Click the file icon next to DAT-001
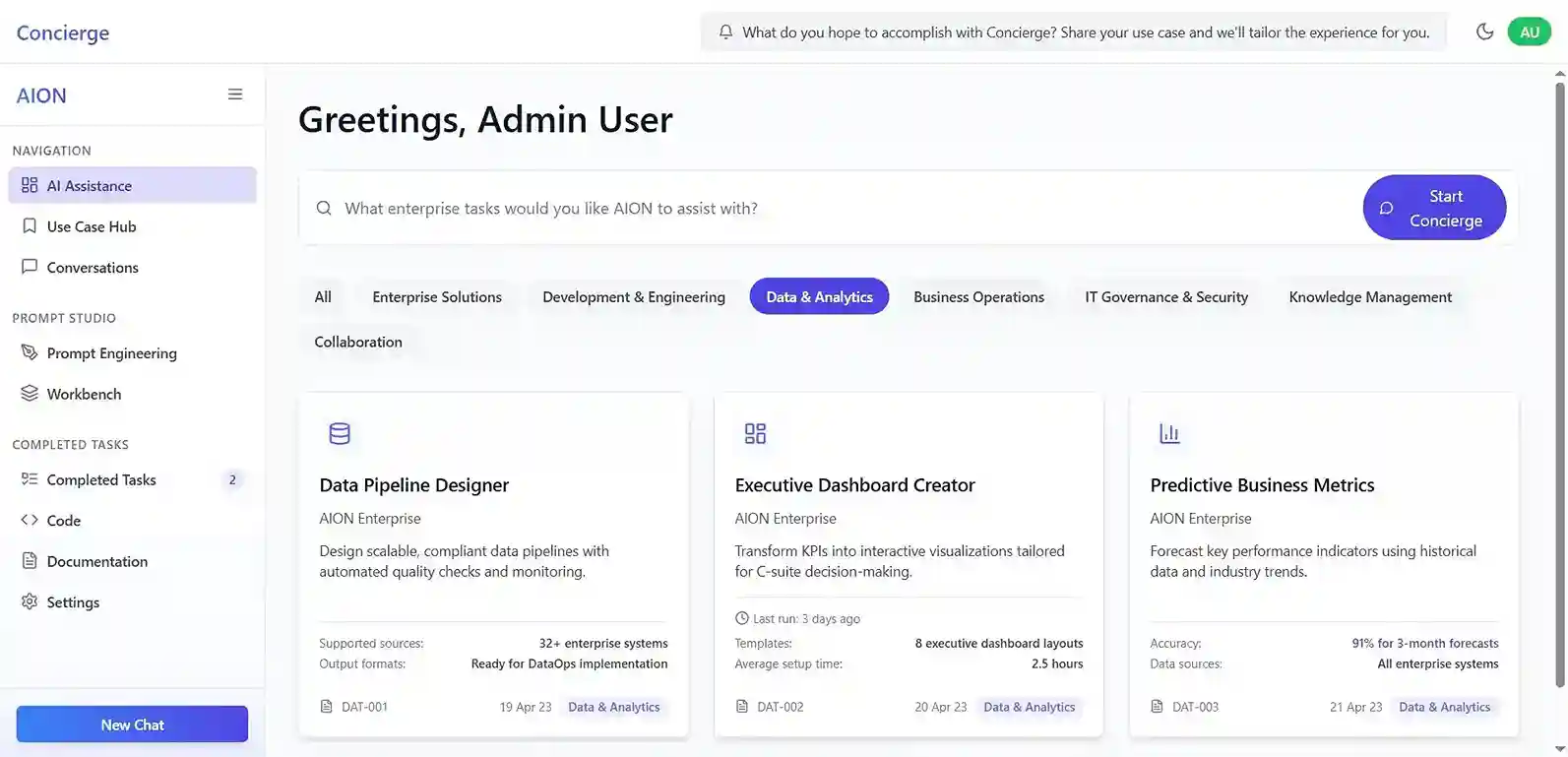 (327, 707)
